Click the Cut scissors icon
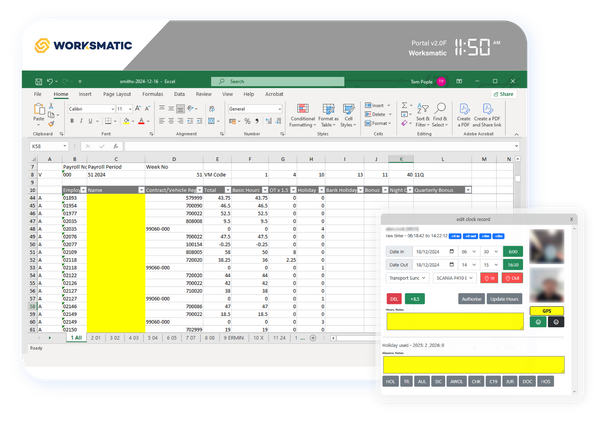Image resolution: width=600 pixels, height=427 pixels. (51, 106)
